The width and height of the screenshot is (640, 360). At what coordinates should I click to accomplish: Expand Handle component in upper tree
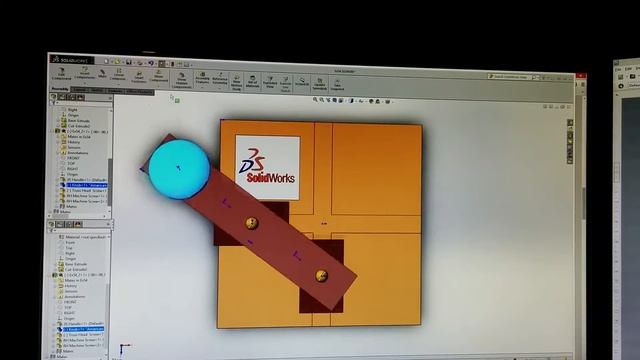click(58, 180)
